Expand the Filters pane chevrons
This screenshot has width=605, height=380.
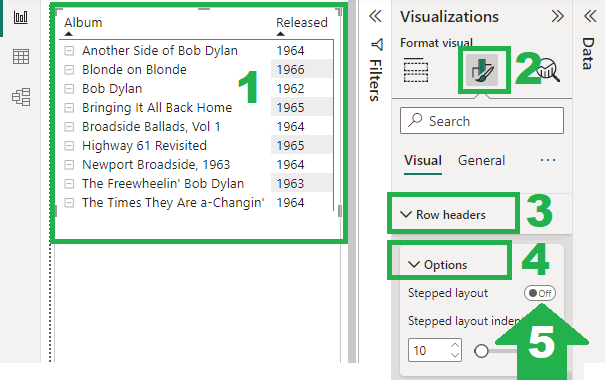pos(375,16)
